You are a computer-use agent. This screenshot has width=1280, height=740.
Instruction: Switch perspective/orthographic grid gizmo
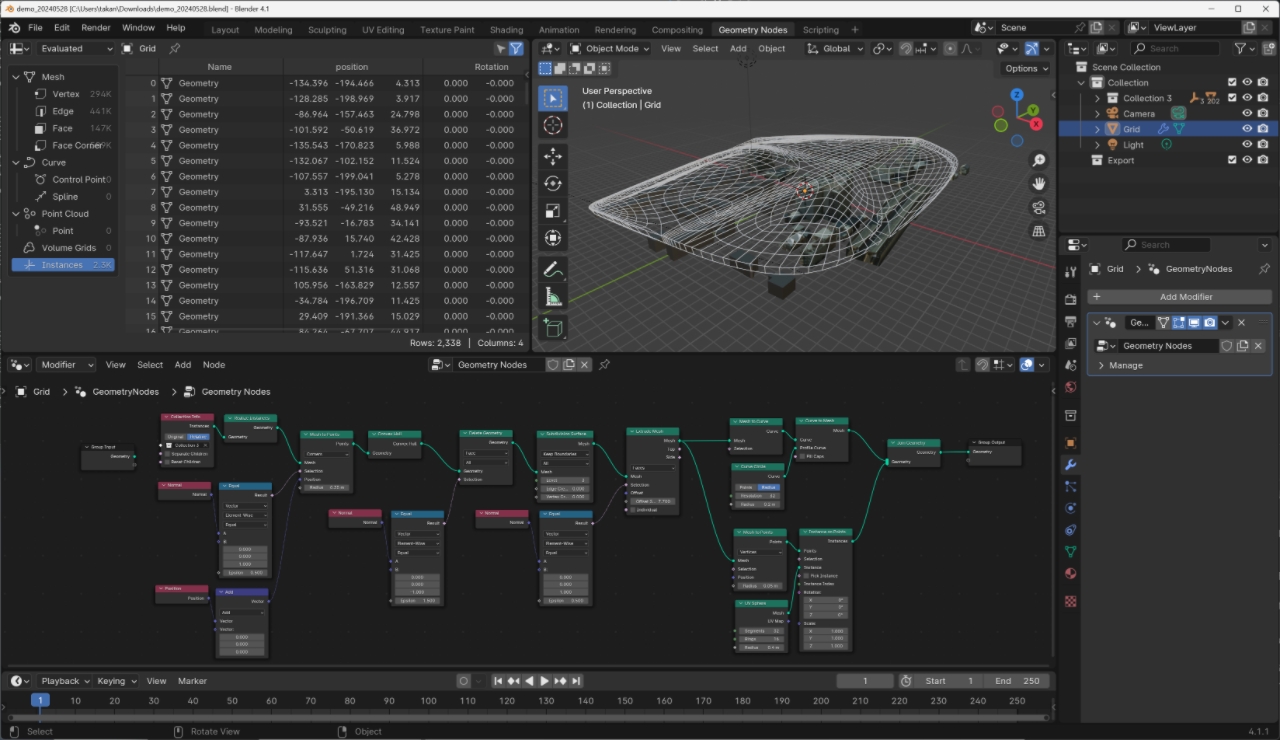1039,231
